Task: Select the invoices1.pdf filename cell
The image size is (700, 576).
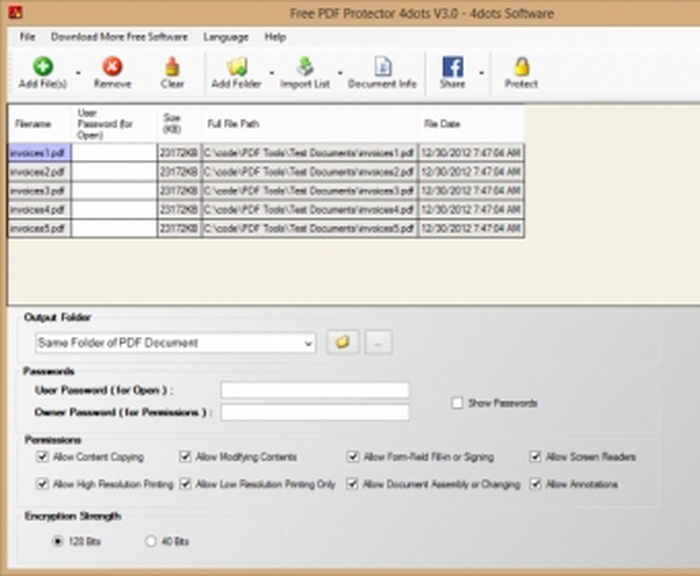Action: click(x=39, y=153)
